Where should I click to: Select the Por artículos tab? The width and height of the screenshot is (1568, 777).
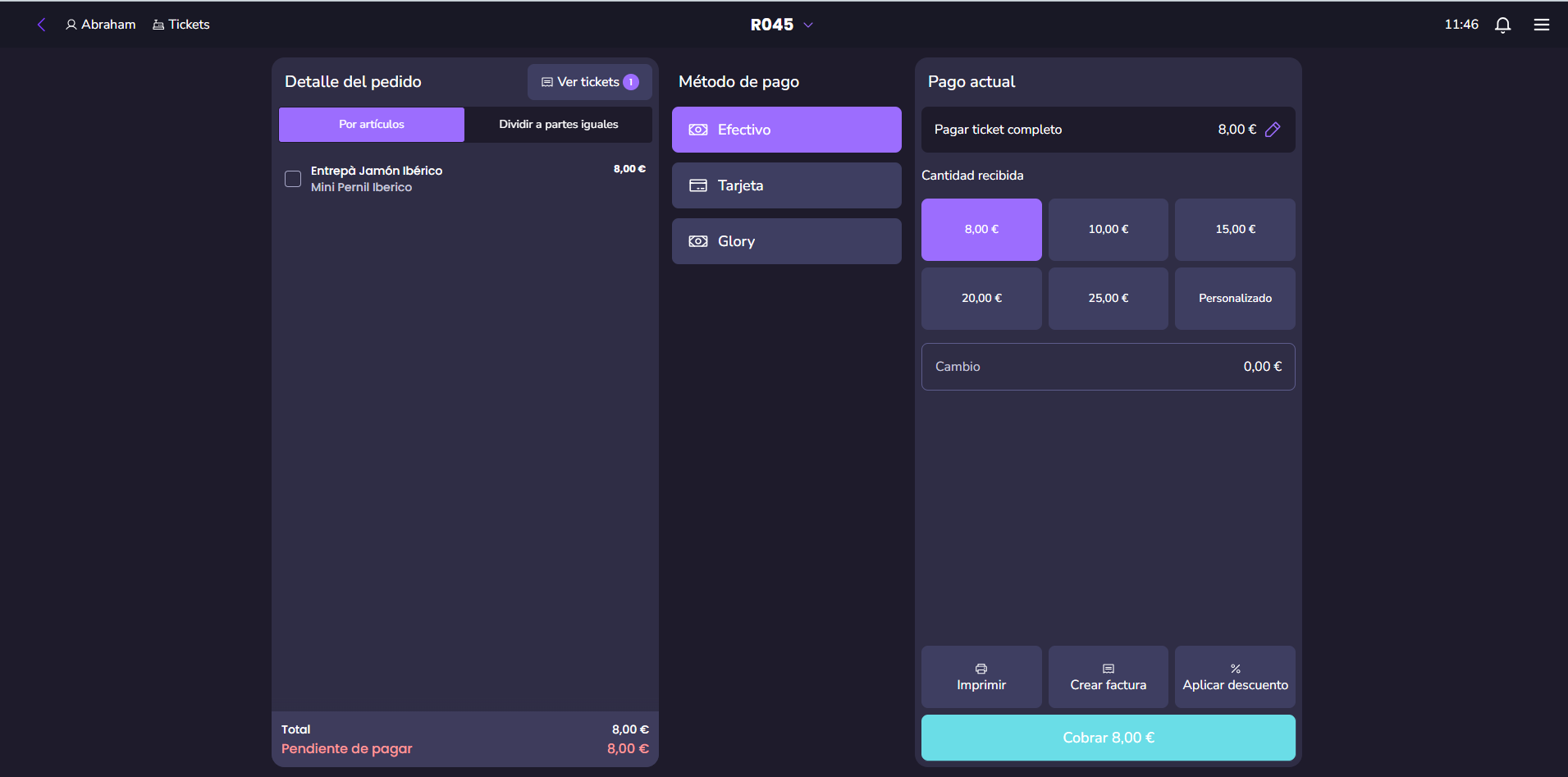pos(372,125)
